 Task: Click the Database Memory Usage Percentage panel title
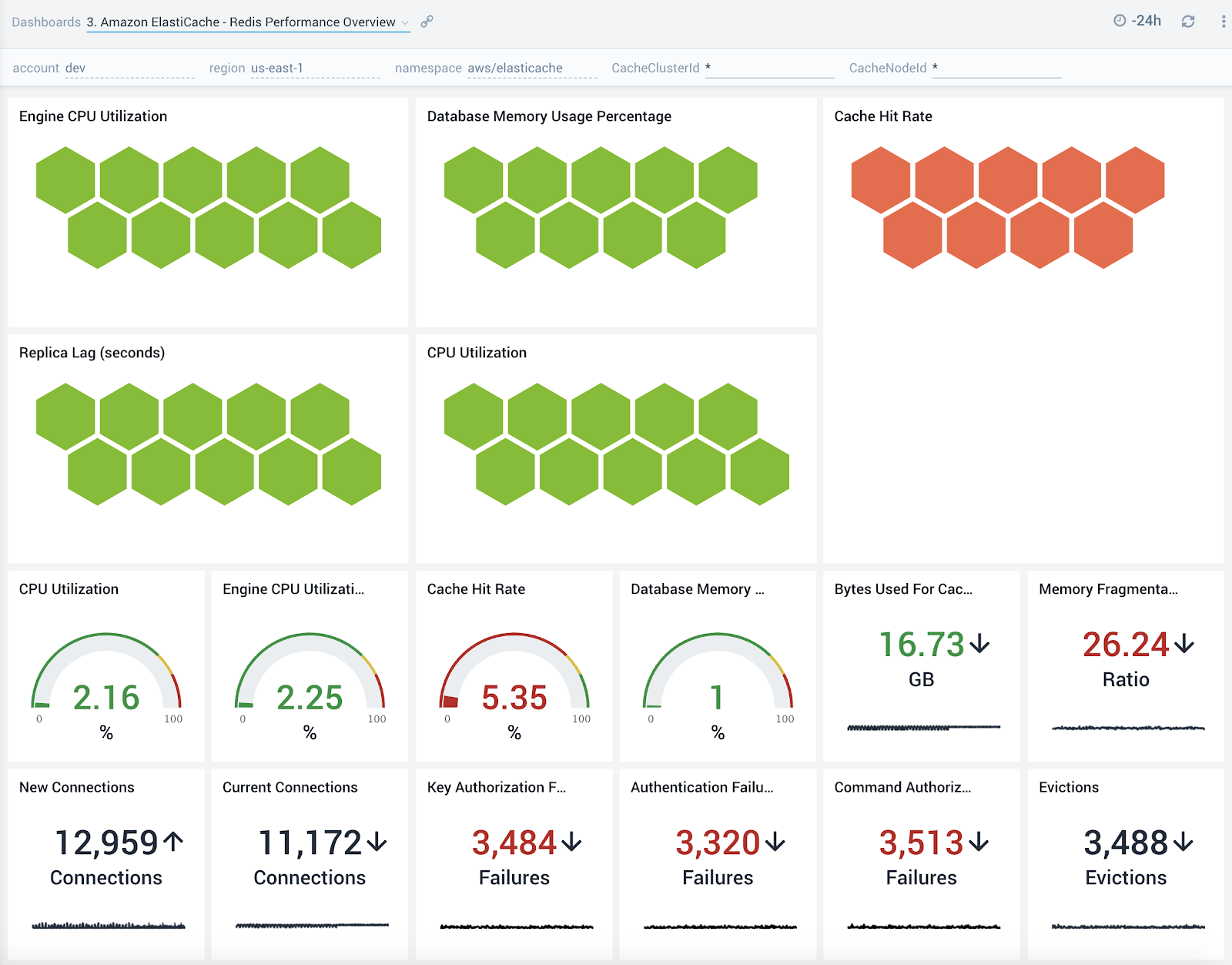(x=549, y=116)
